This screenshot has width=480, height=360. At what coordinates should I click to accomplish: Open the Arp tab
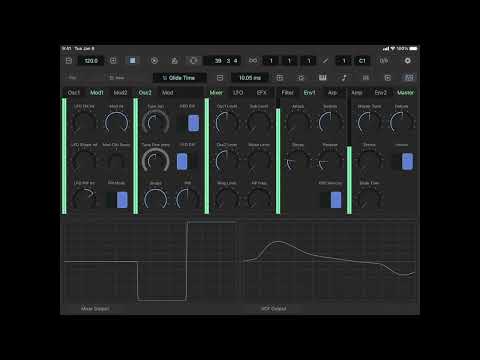pos(332,92)
